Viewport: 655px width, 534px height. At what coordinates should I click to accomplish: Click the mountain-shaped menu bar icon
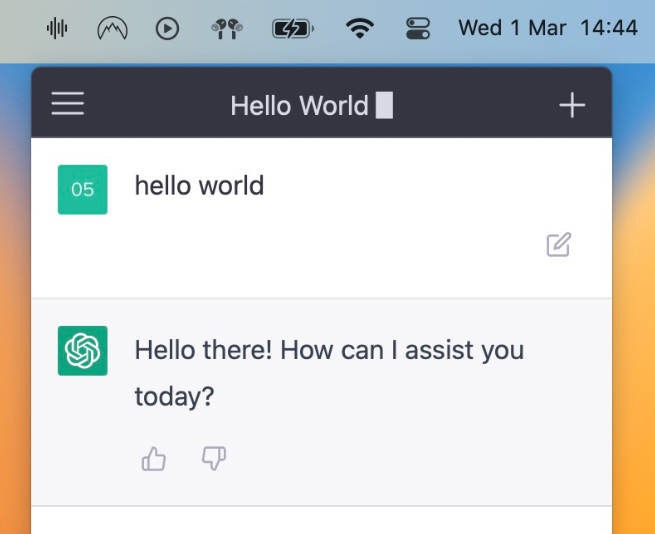112,29
